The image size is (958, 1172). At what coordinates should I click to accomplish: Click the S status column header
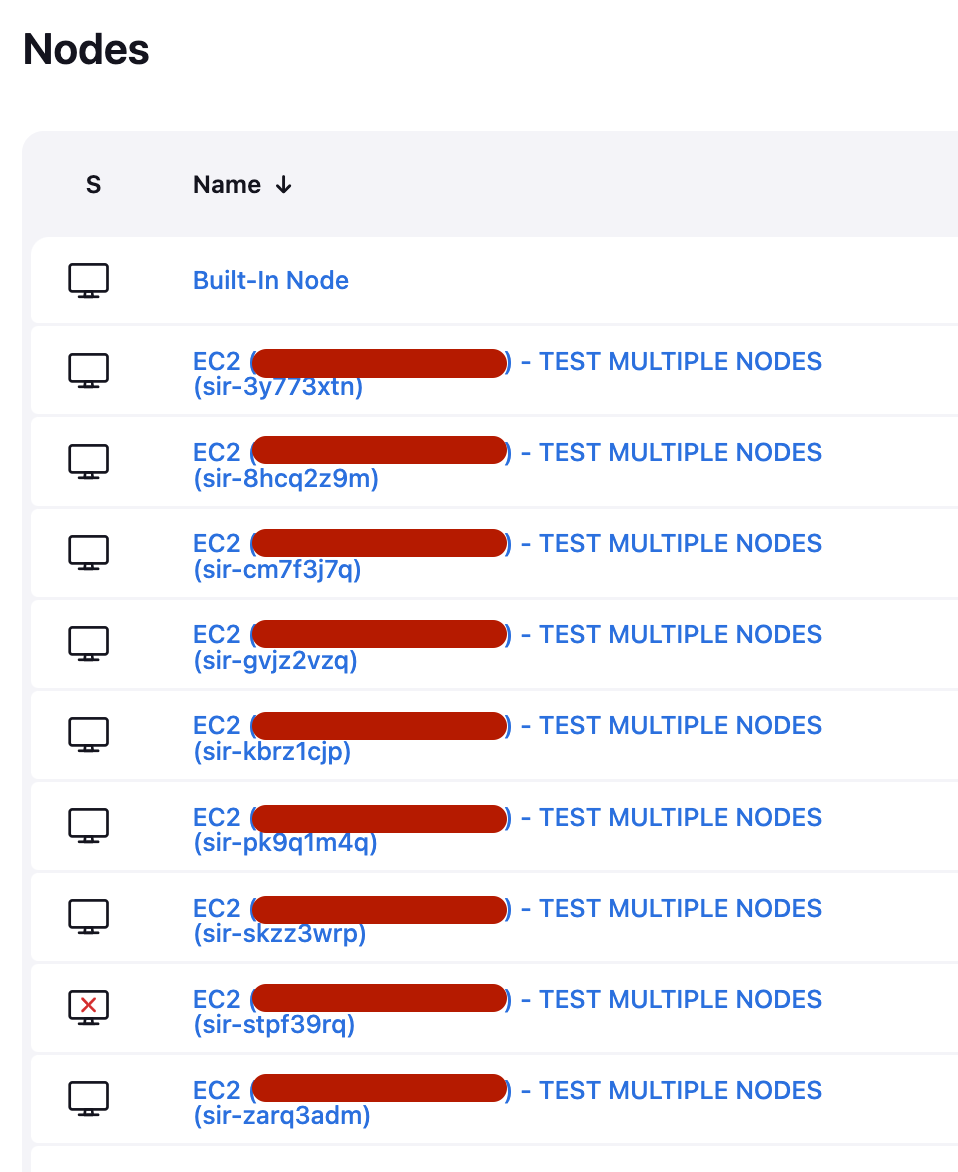point(93,185)
